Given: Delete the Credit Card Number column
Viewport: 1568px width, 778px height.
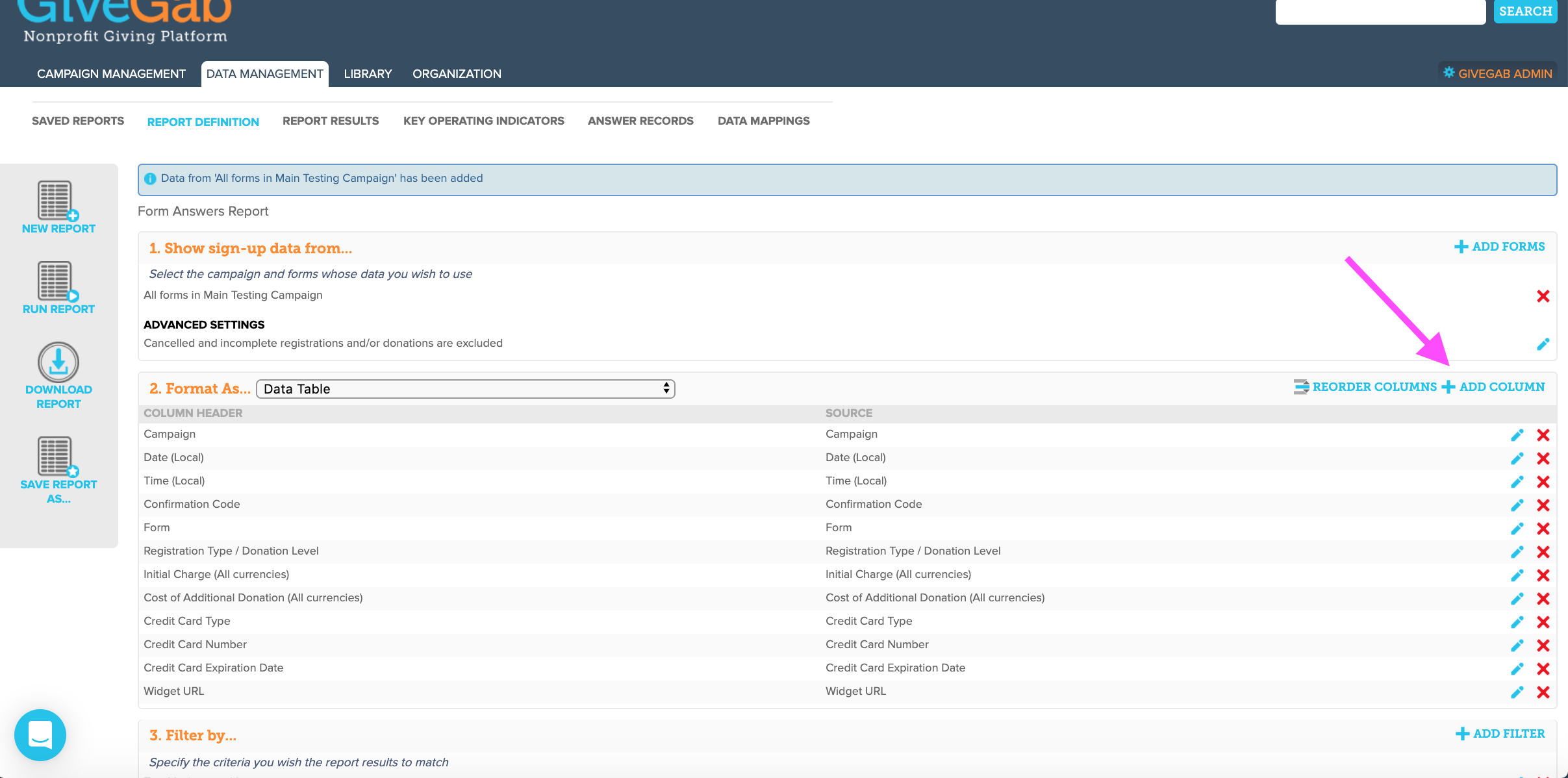Looking at the screenshot, I should 1543,646.
